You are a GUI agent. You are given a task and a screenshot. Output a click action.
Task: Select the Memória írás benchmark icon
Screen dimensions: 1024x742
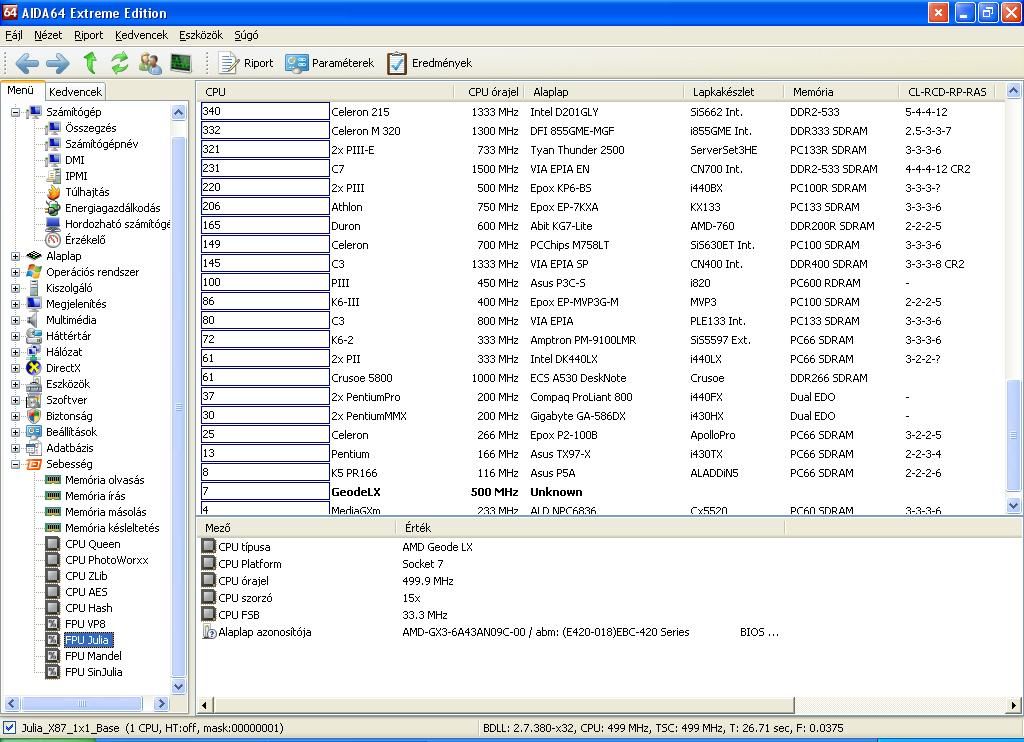coord(53,496)
